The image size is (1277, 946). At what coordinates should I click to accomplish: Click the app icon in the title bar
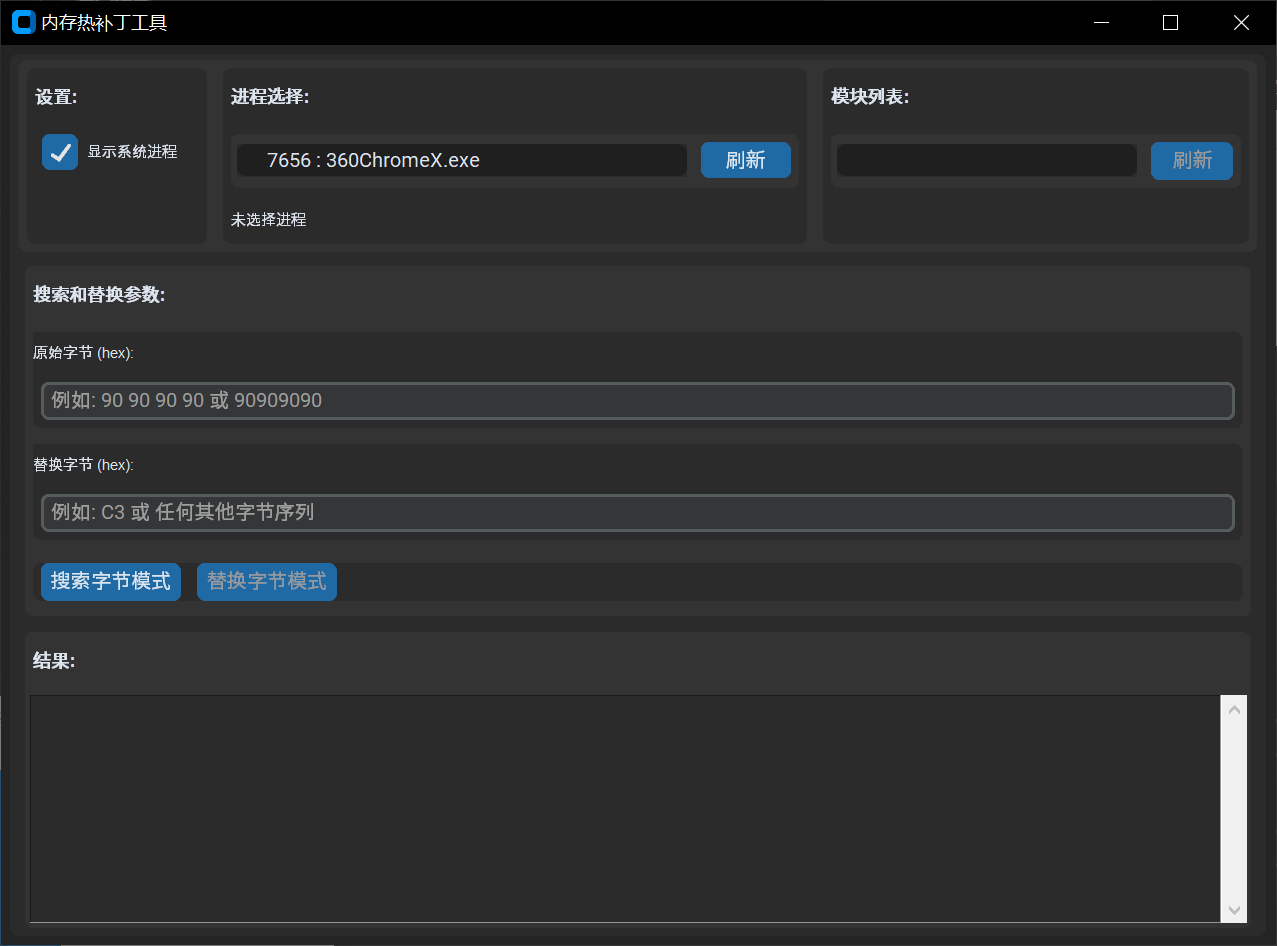pyautogui.click(x=23, y=22)
